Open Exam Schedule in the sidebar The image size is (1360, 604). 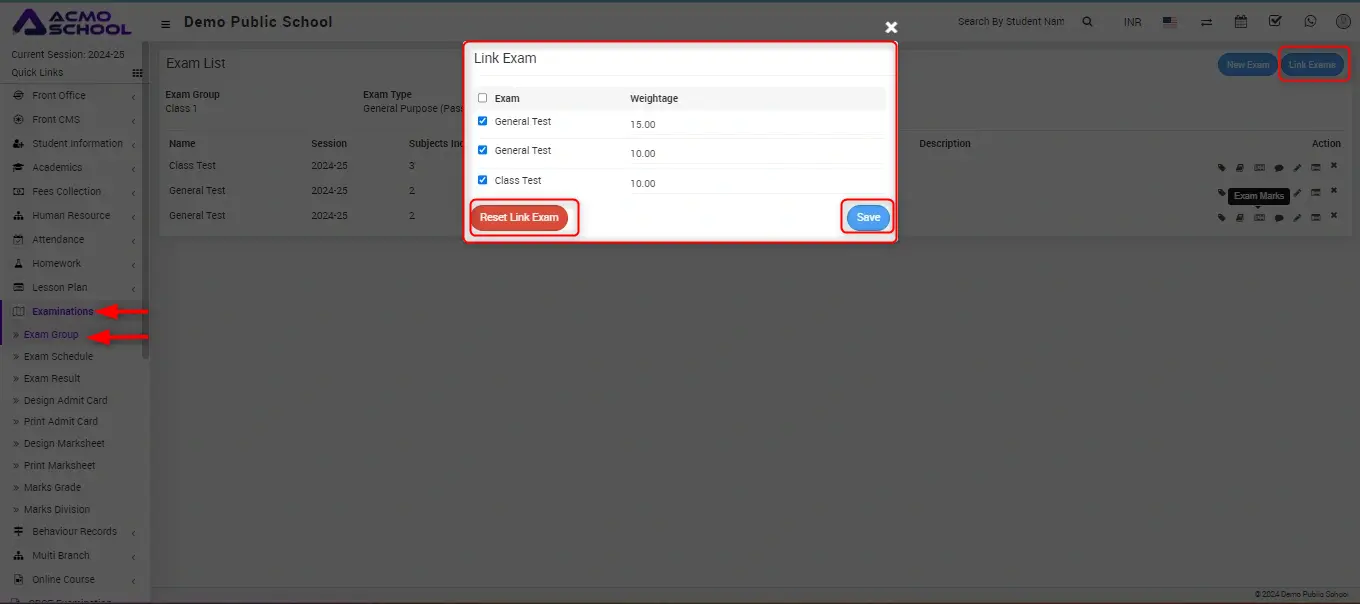point(58,357)
